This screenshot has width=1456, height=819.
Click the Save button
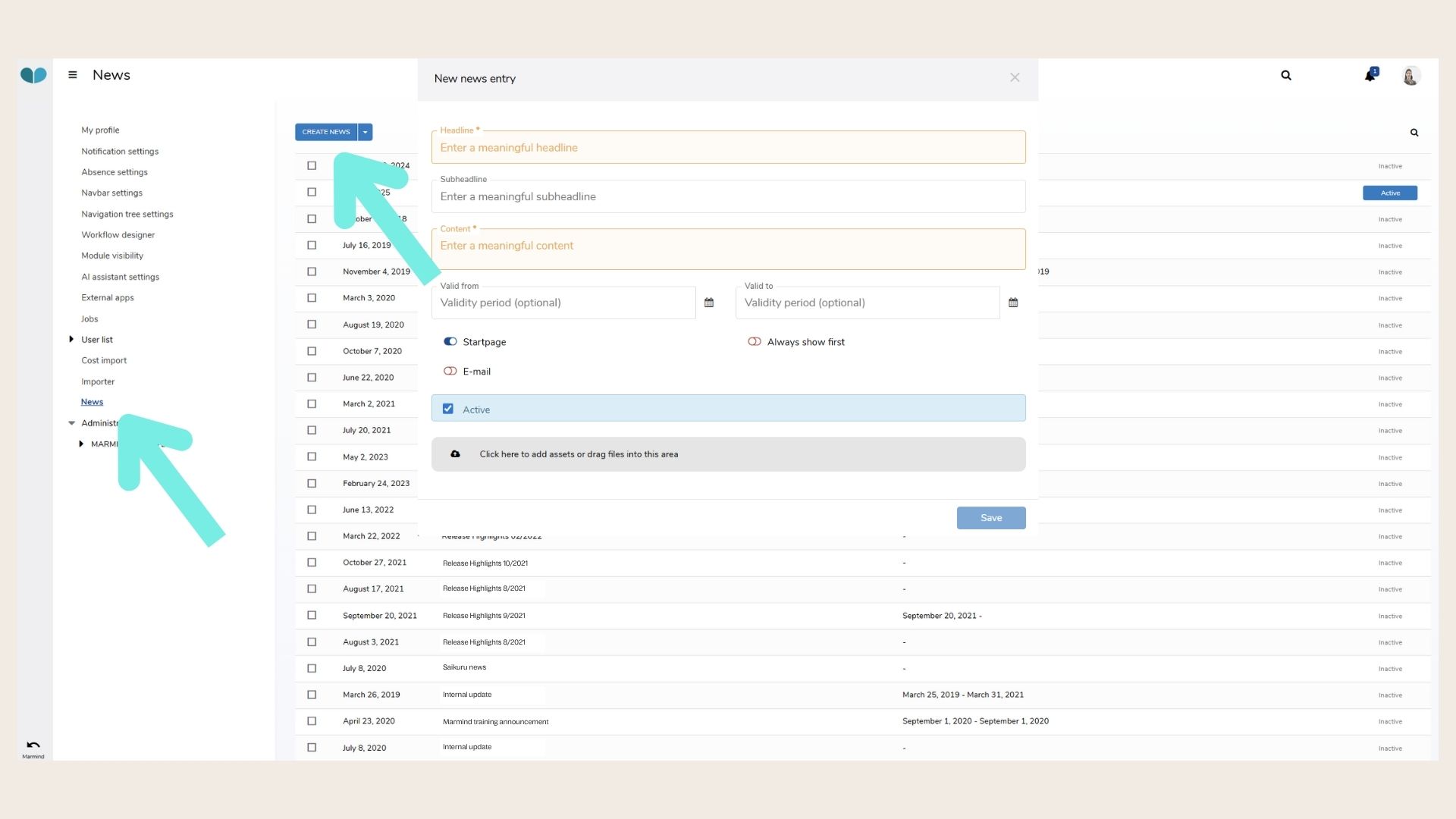tap(990, 518)
